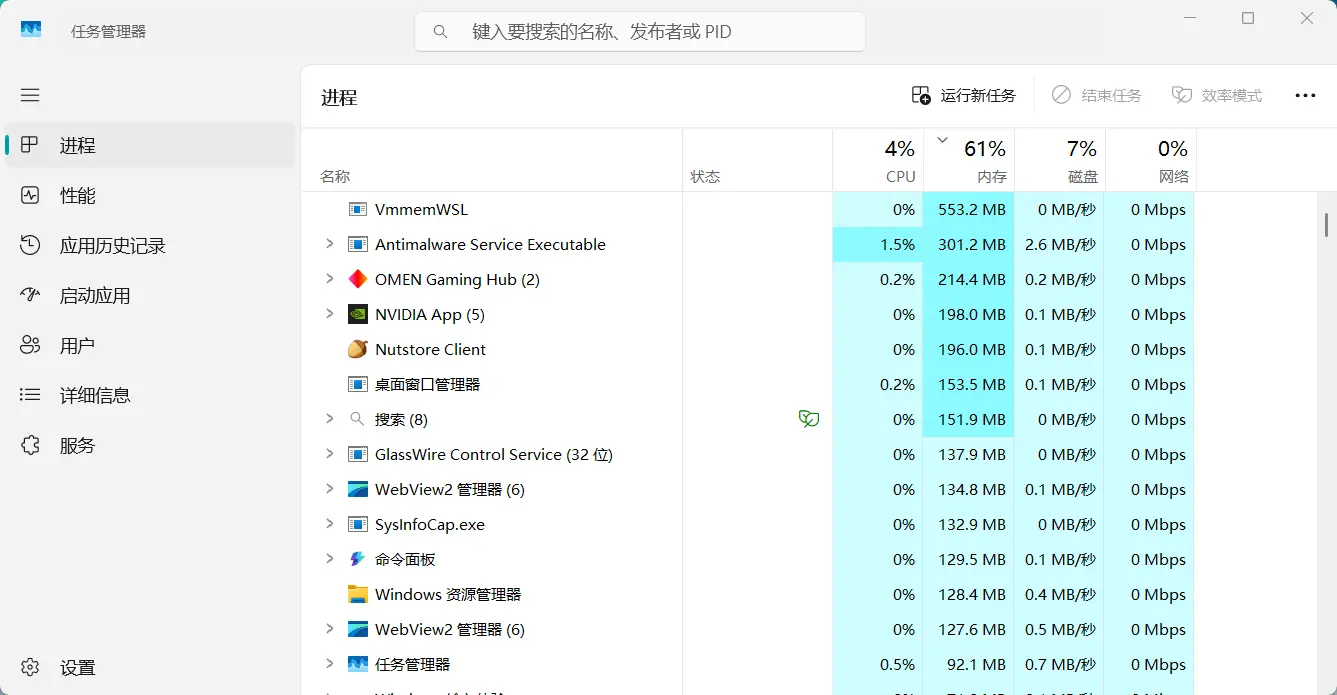
Task: Click 结束任务 button
Action: (1097, 95)
